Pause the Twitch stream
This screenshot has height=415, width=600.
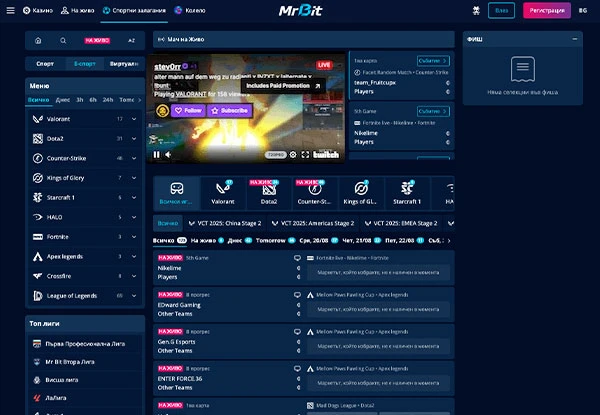click(157, 155)
